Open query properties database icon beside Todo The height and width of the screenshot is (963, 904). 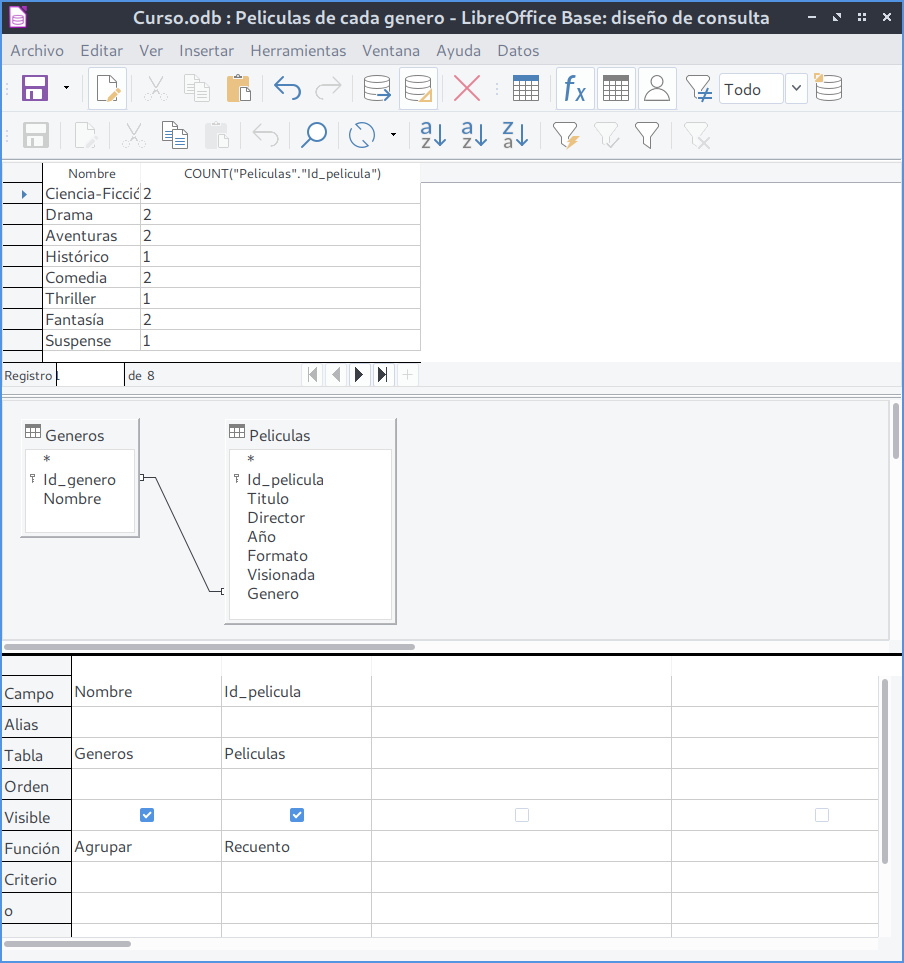click(x=828, y=87)
